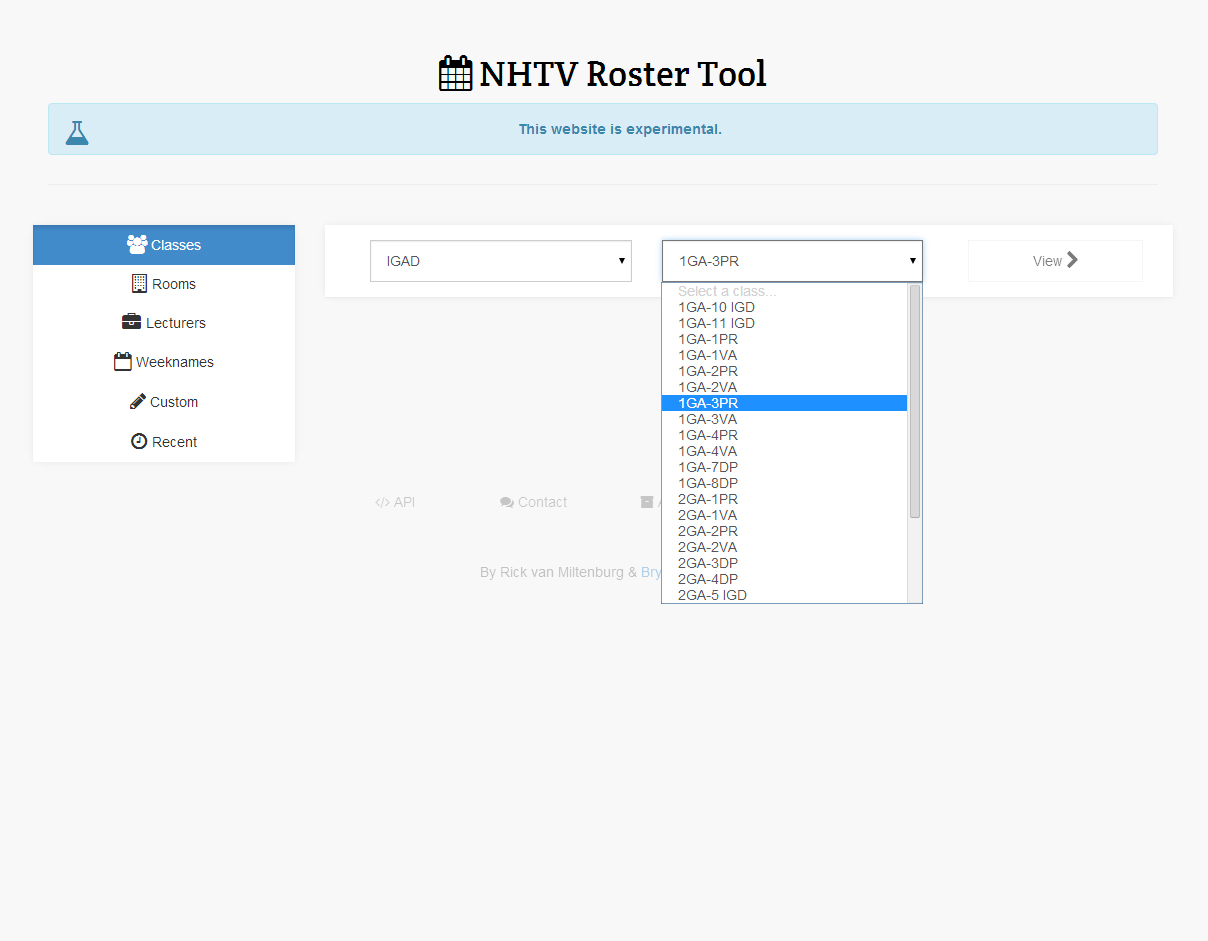Pick 1GA-1VA from the dropdown list
Screen dimensions: 1208x941
[784, 355]
